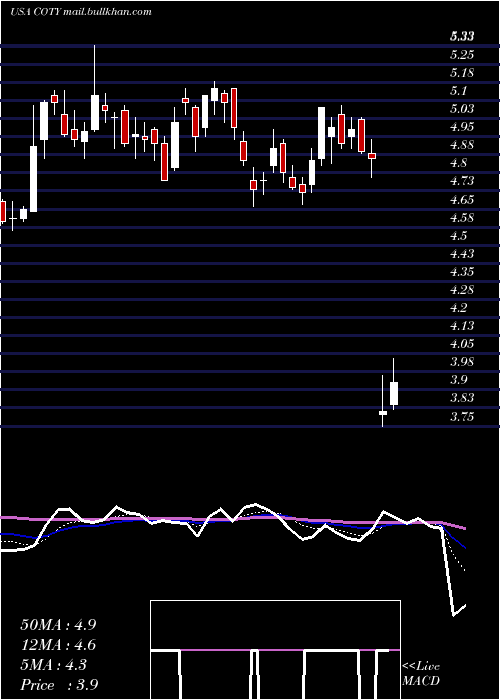Click the 12MA : 4.6 readout
This screenshot has height=700, width=500.
pyautogui.click(x=59, y=645)
